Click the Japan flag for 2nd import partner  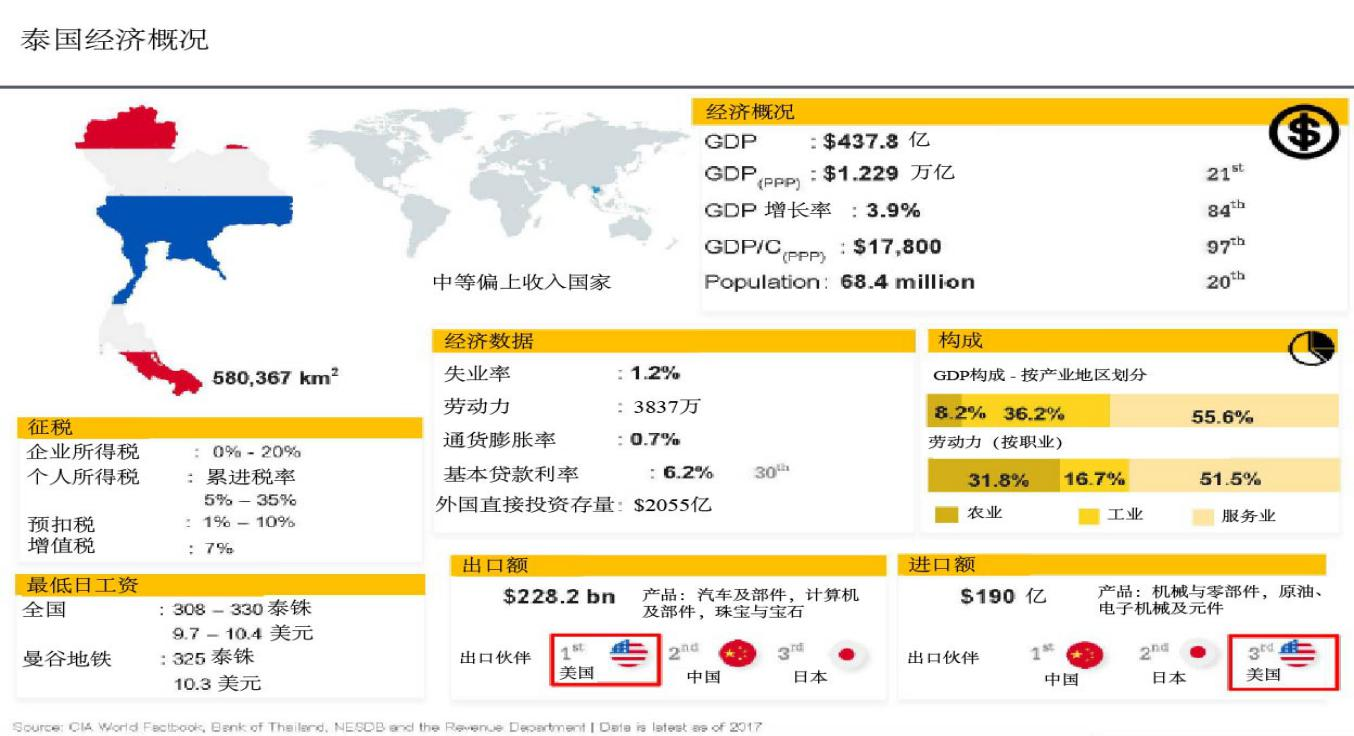coord(1196,654)
